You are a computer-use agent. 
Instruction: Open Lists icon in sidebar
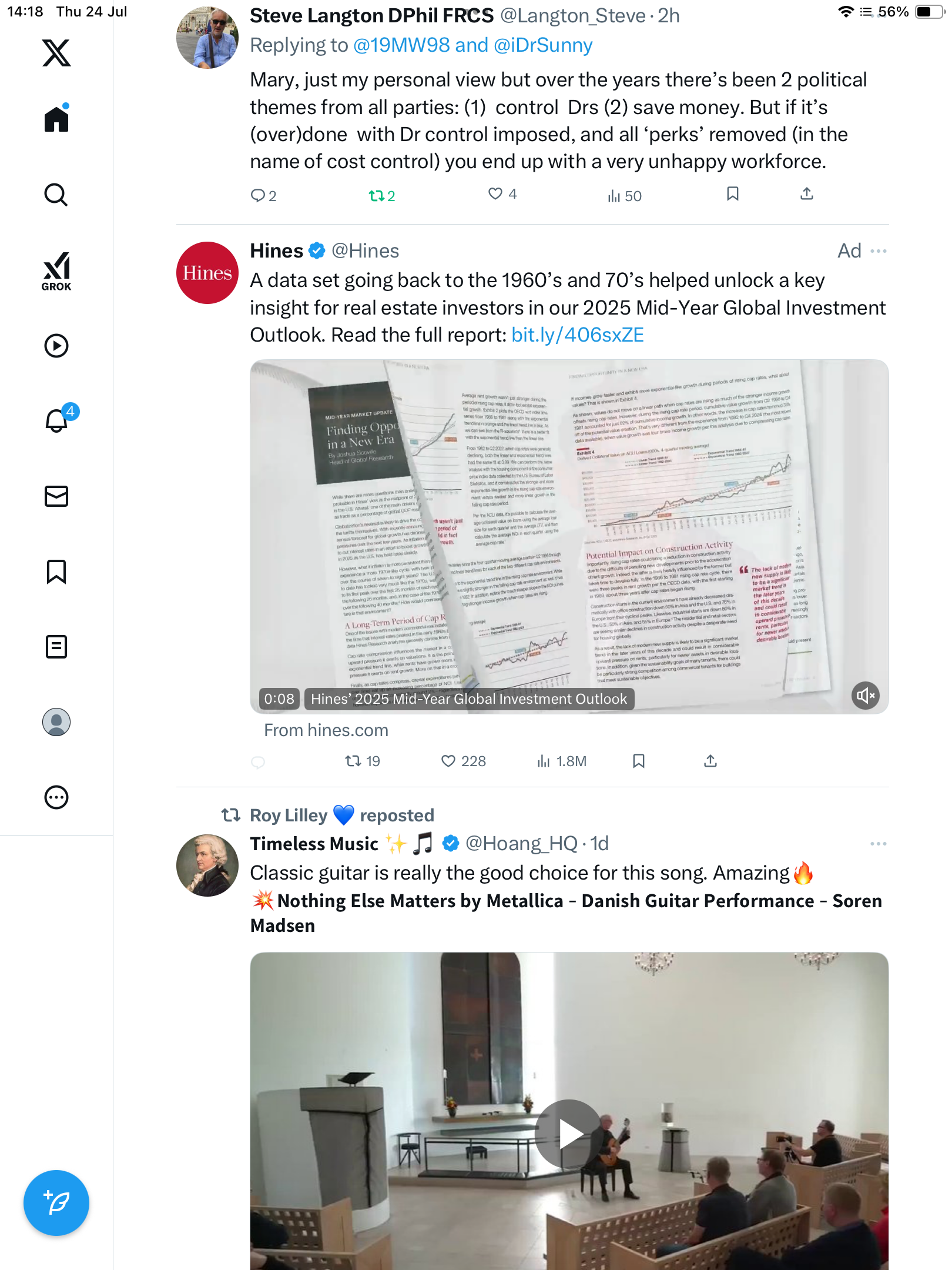56,647
